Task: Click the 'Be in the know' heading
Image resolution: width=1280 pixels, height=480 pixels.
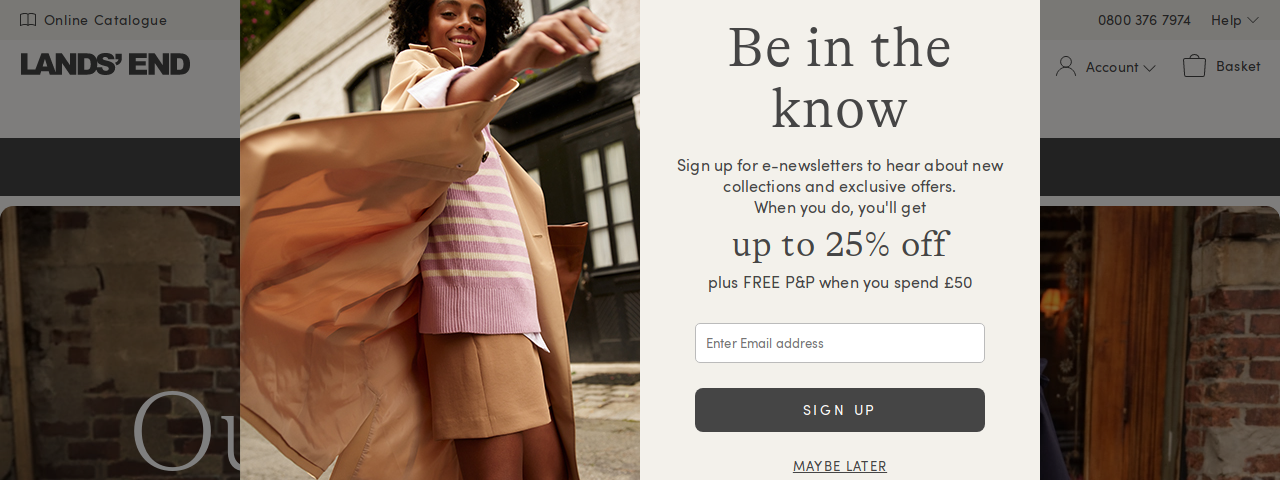Action: (x=840, y=78)
